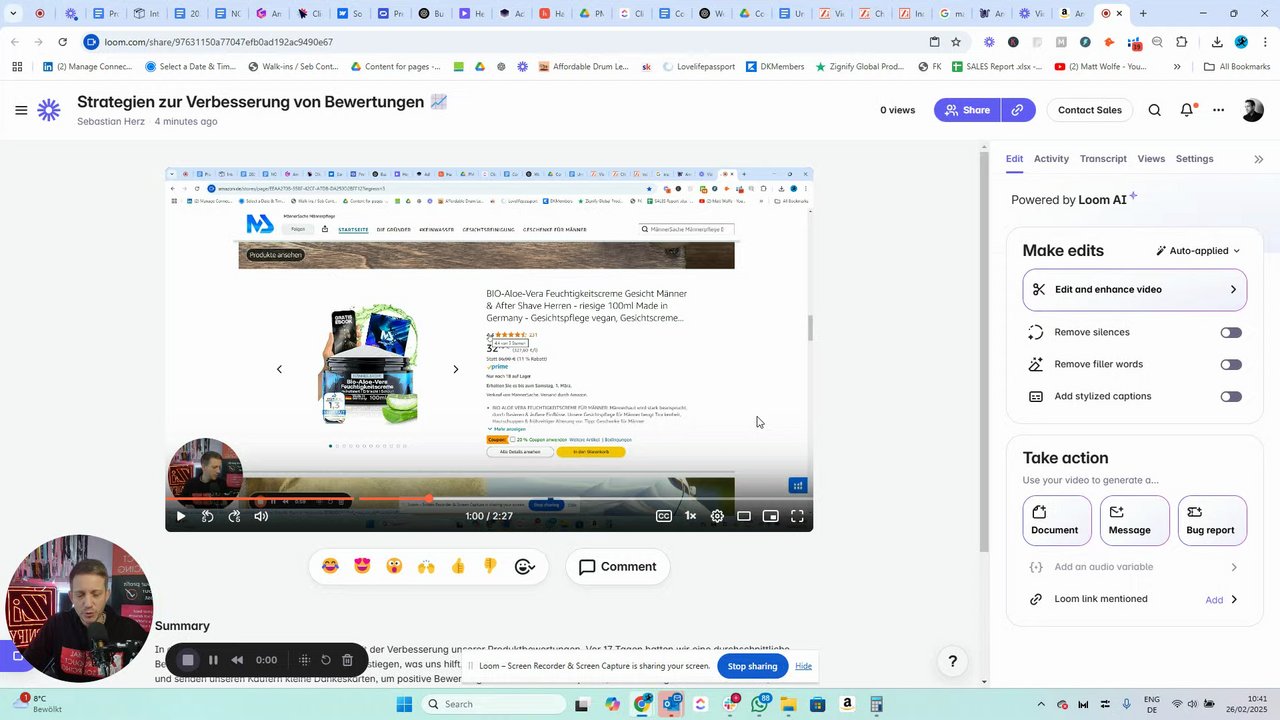Mute the video volume
The width and height of the screenshot is (1280, 720).
[x=261, y=516]
